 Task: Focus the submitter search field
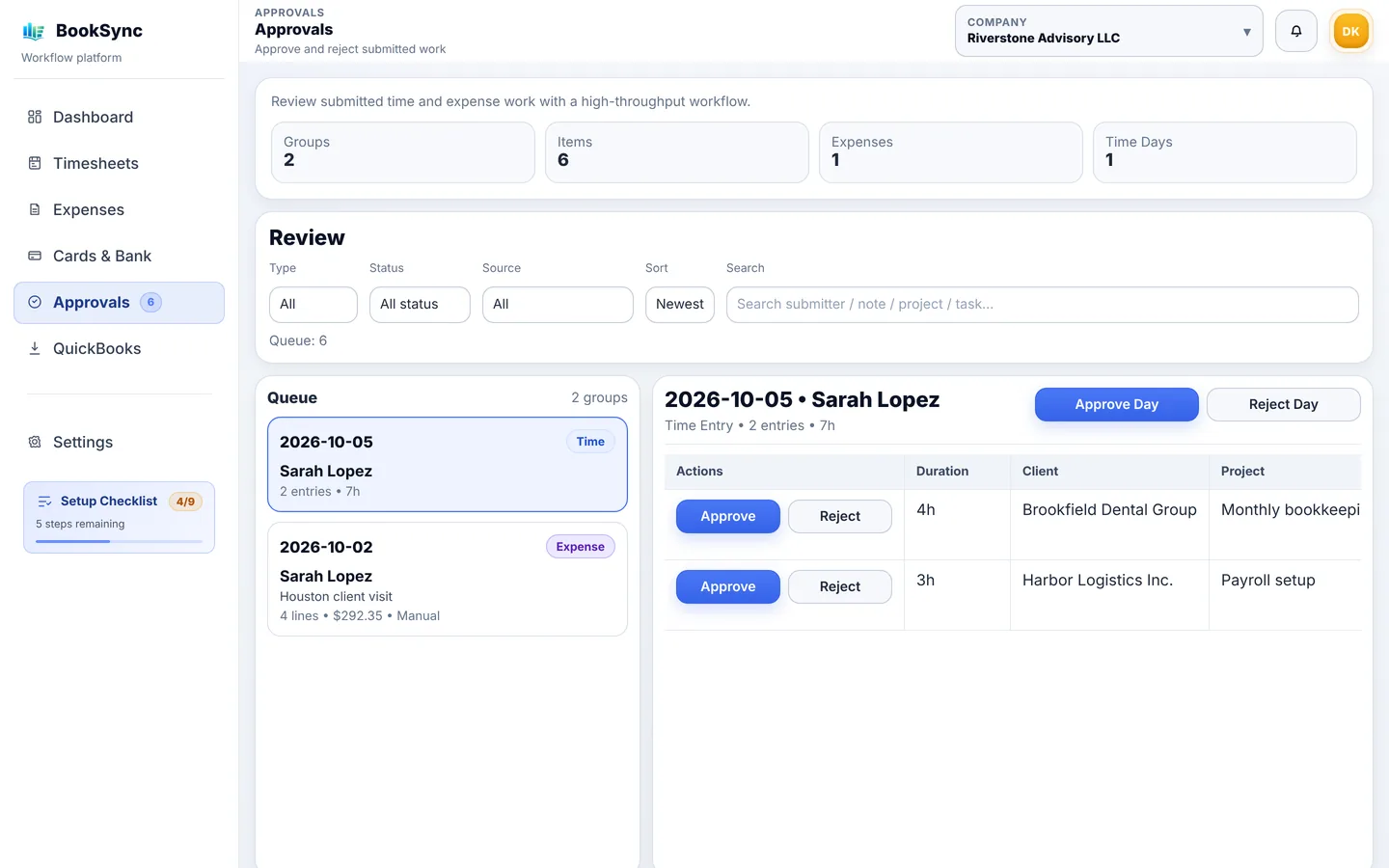coord(1042,304)
